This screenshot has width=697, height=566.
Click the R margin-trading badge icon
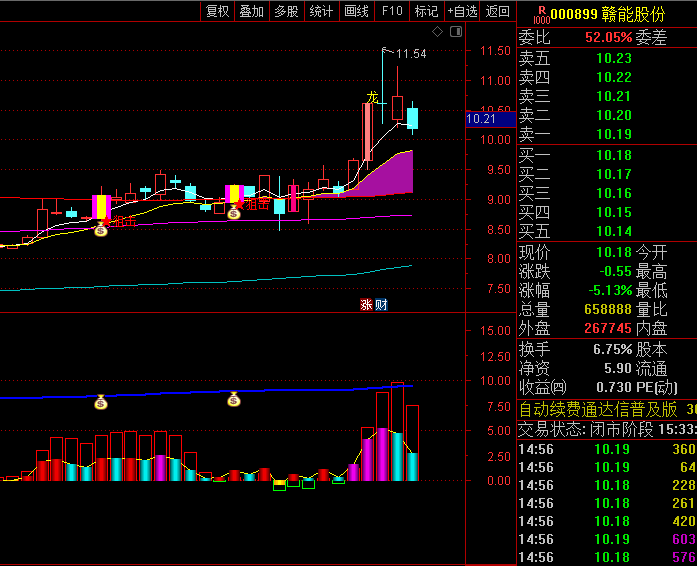coord(541,15)
